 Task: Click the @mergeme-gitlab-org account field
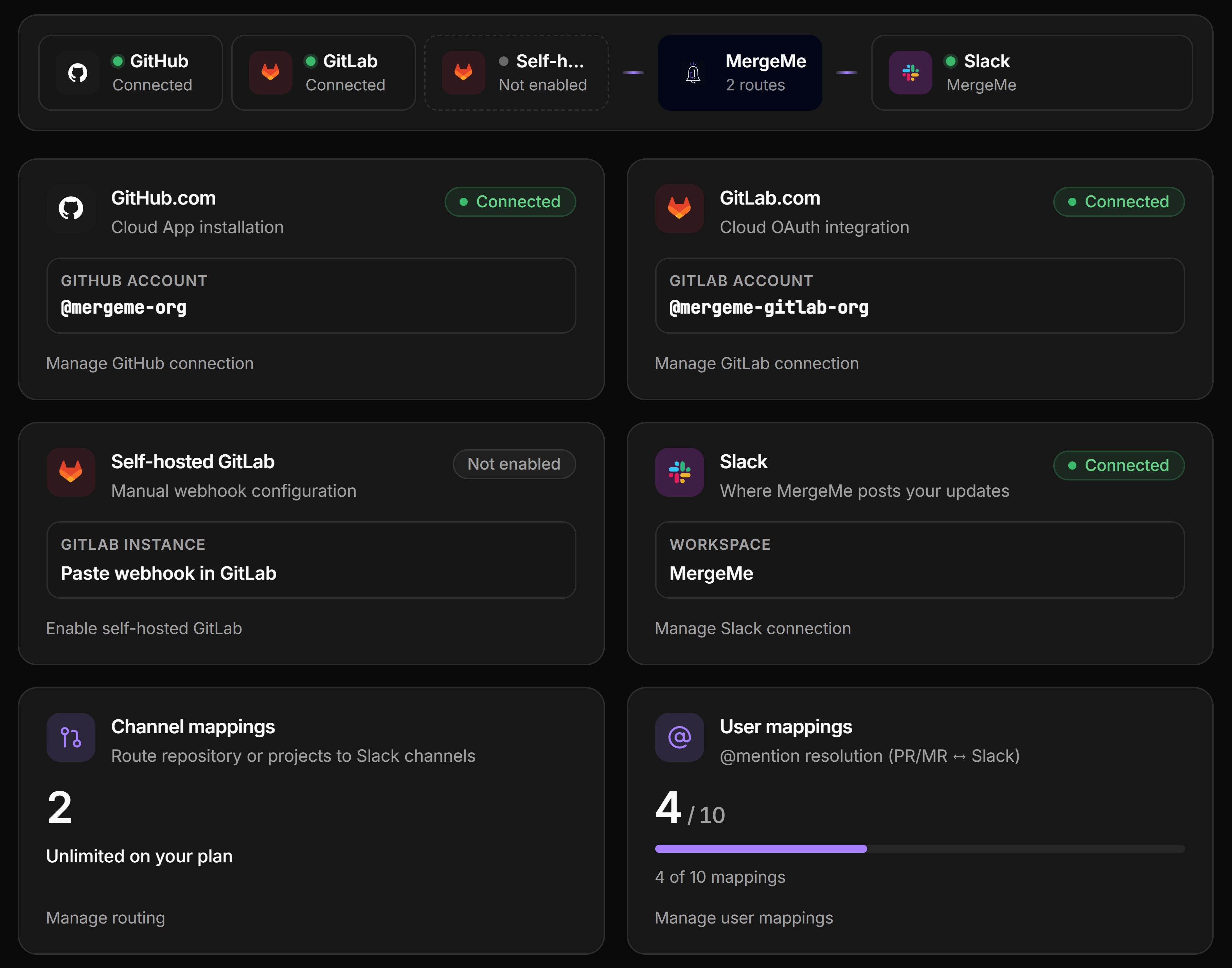tap(920, 296)
